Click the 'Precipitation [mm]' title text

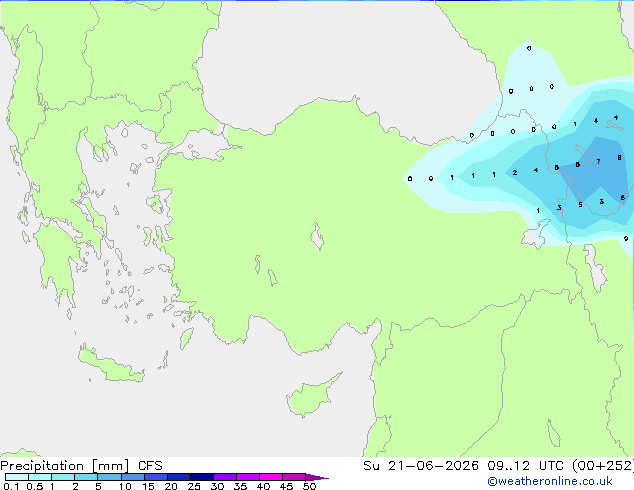pos(65,466)
